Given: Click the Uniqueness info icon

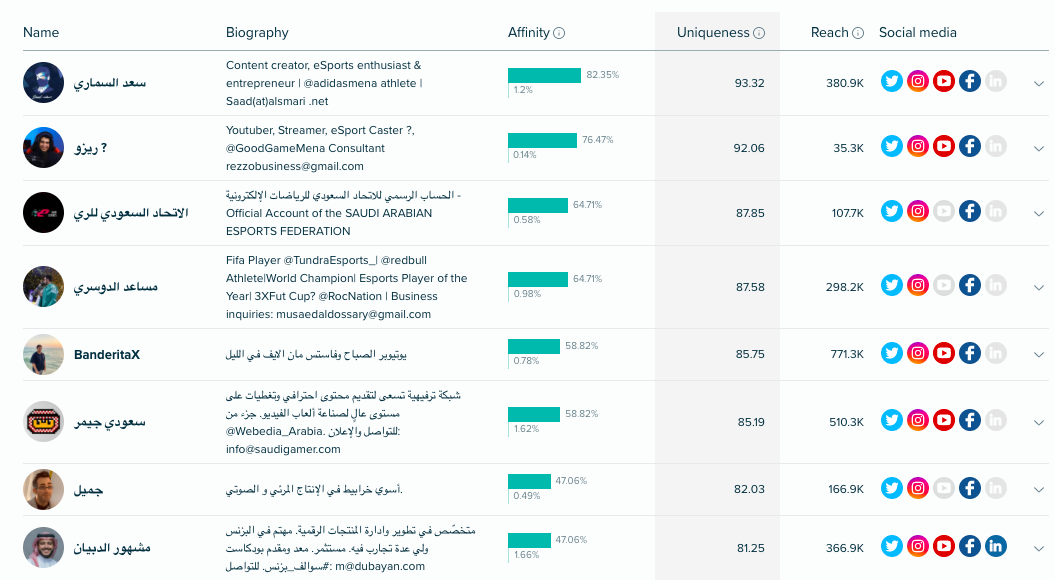Looking at the screenshot, I should point(759,33).
